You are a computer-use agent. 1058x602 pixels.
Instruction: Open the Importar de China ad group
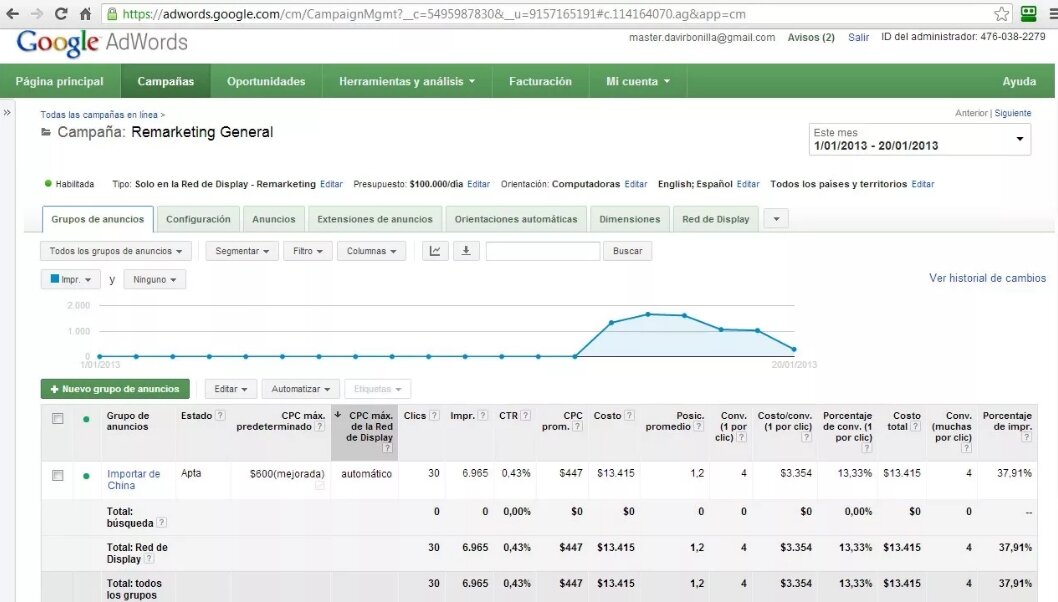click(134, 480)
